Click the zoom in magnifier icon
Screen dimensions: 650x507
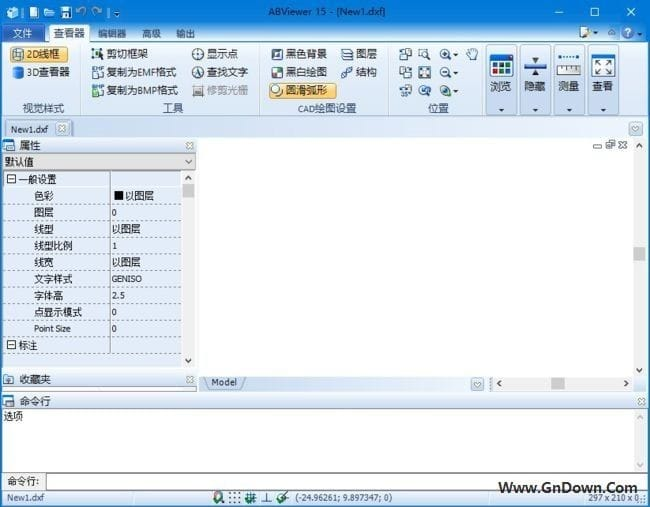pos(445,54)
